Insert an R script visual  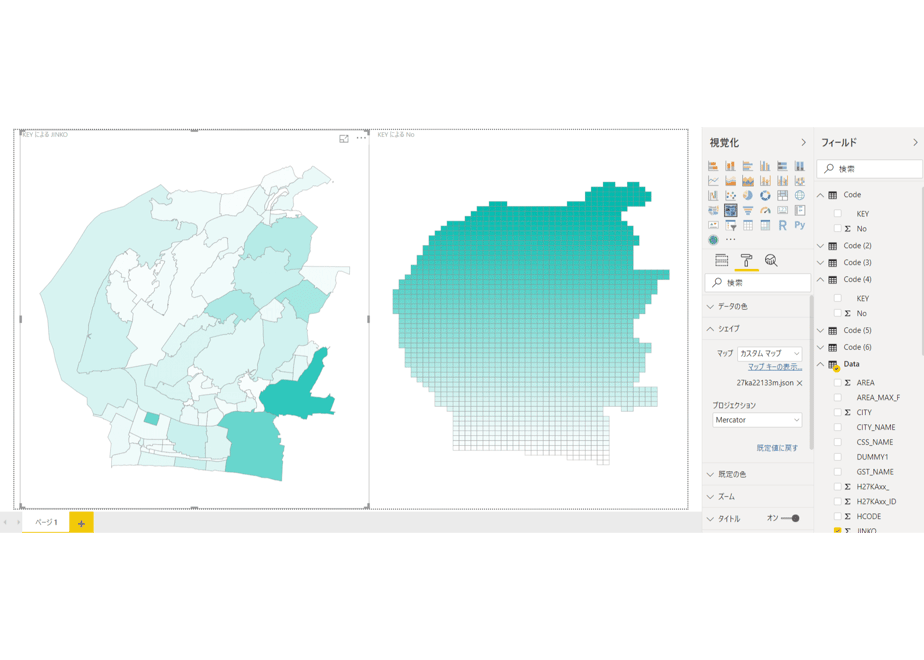point(783,225)
